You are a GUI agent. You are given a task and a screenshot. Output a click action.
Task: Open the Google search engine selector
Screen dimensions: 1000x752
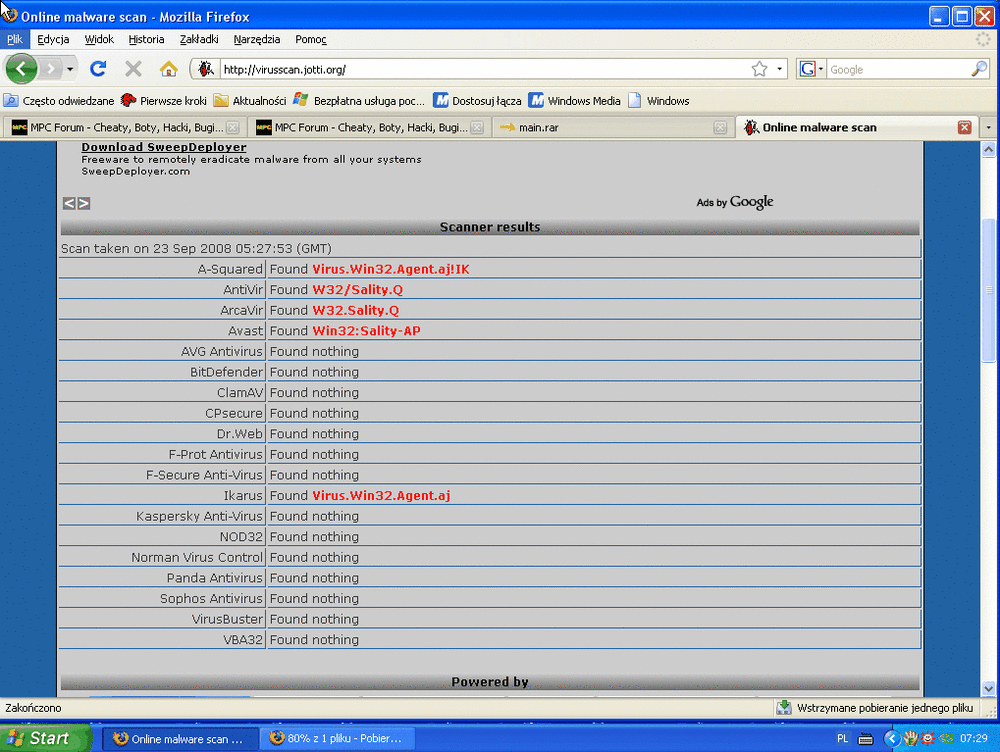pos(812,69)
